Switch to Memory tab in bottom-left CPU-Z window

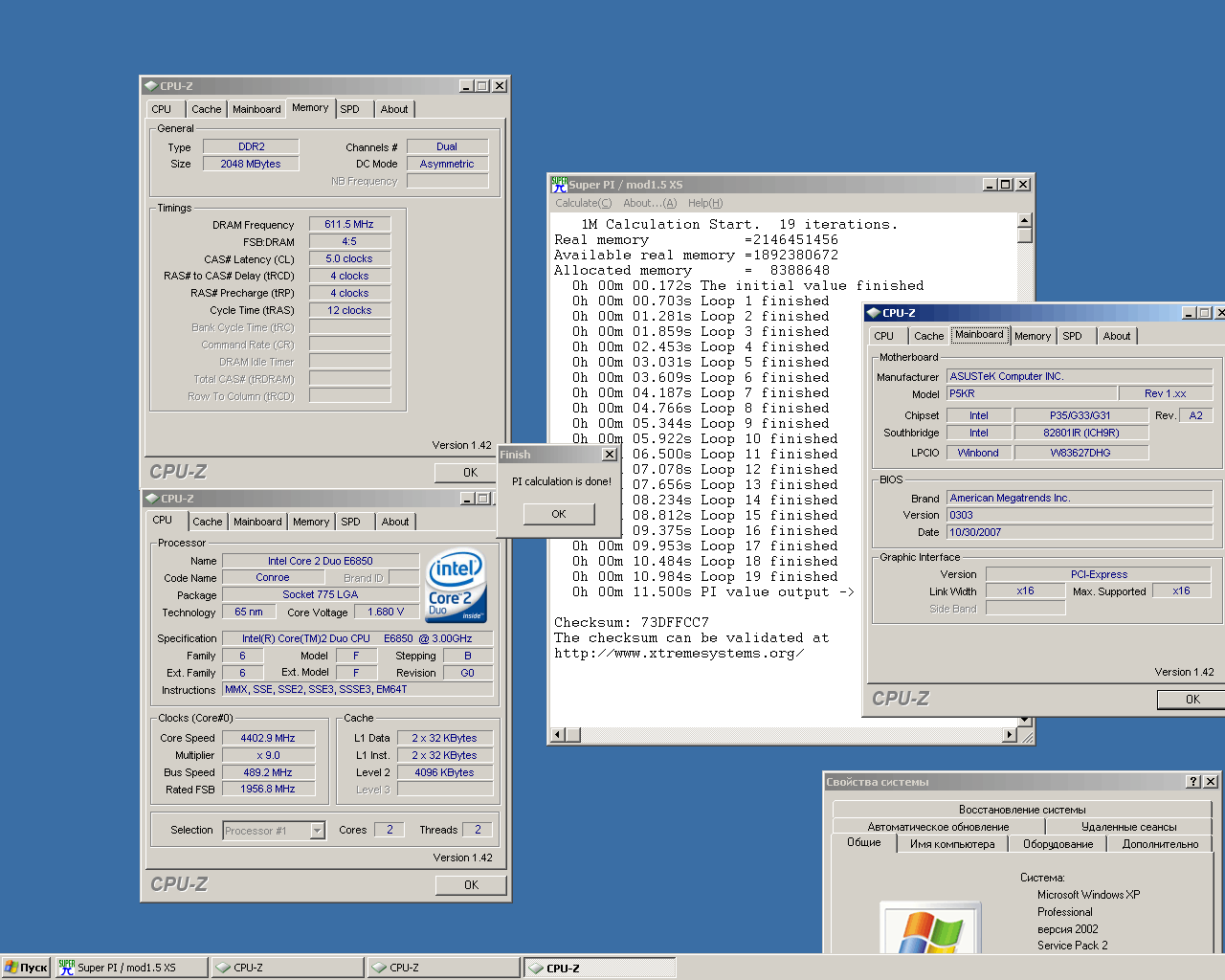[311, 522]
